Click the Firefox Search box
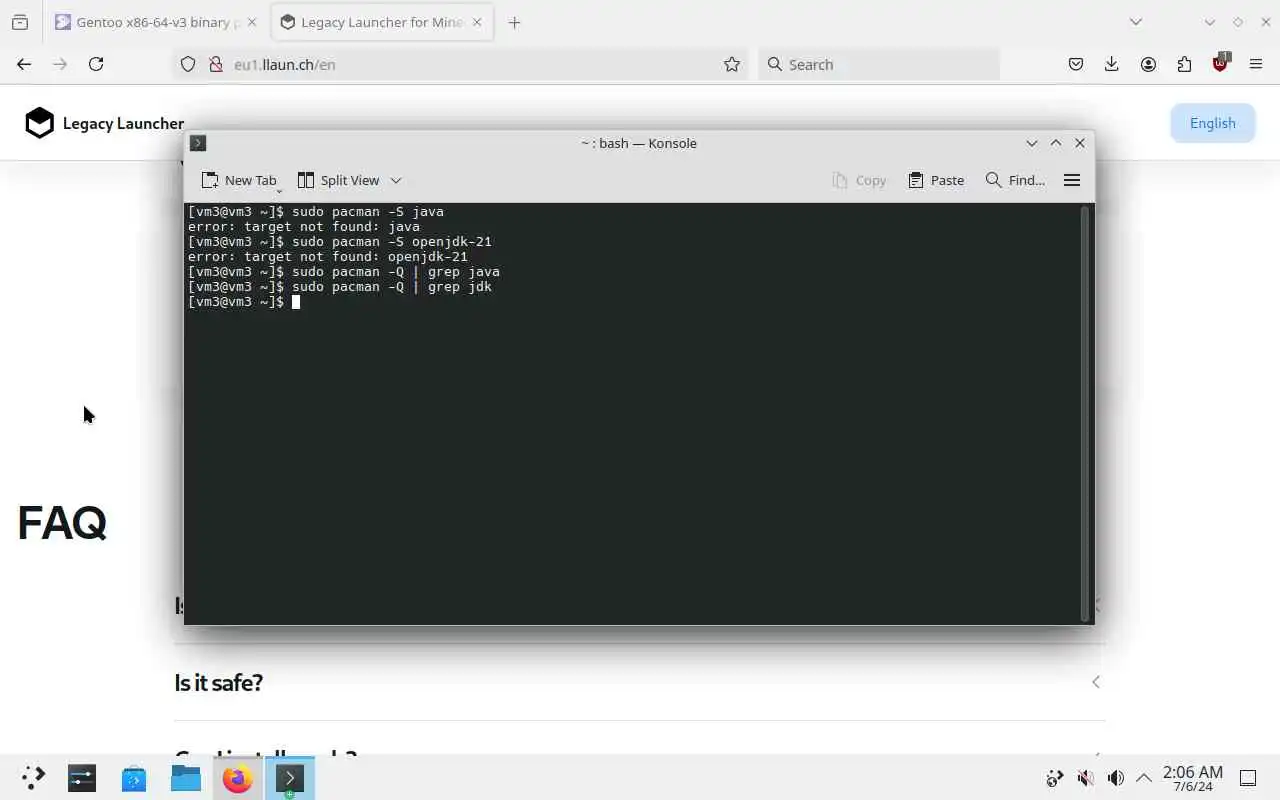Screen dimensions: 1280x800 tap(879, 64)
